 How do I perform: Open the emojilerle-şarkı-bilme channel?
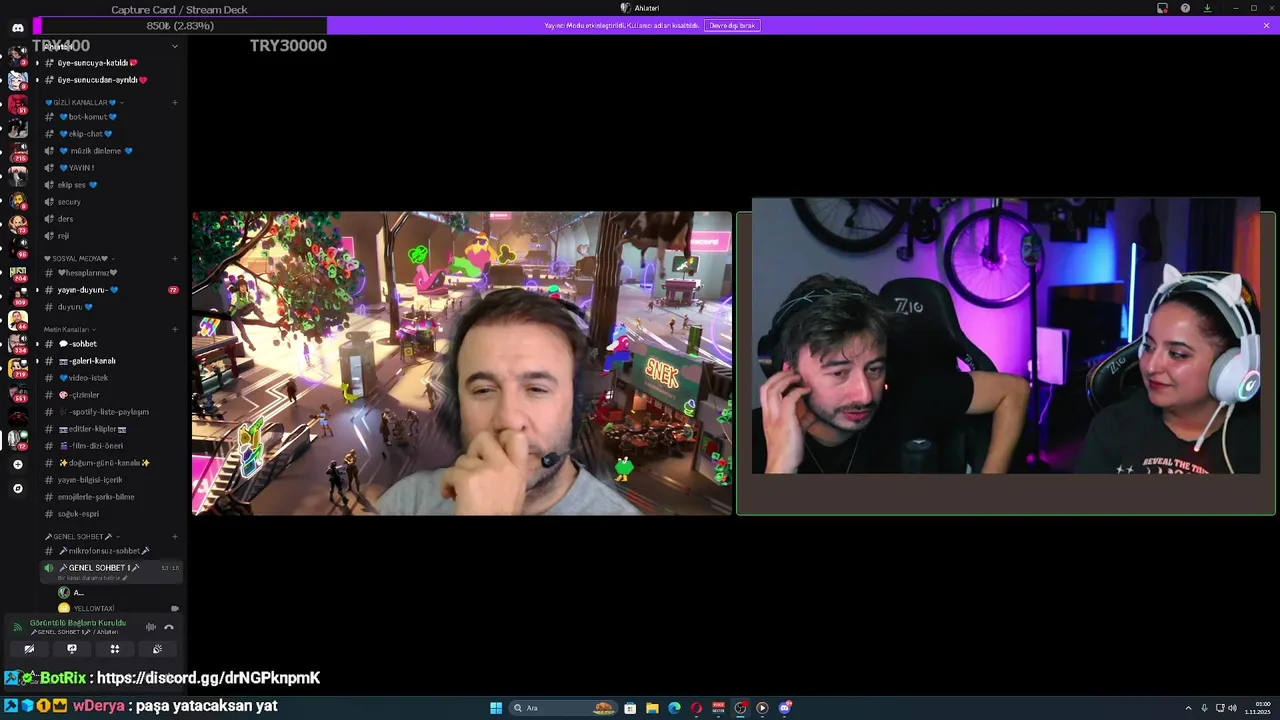110,497
